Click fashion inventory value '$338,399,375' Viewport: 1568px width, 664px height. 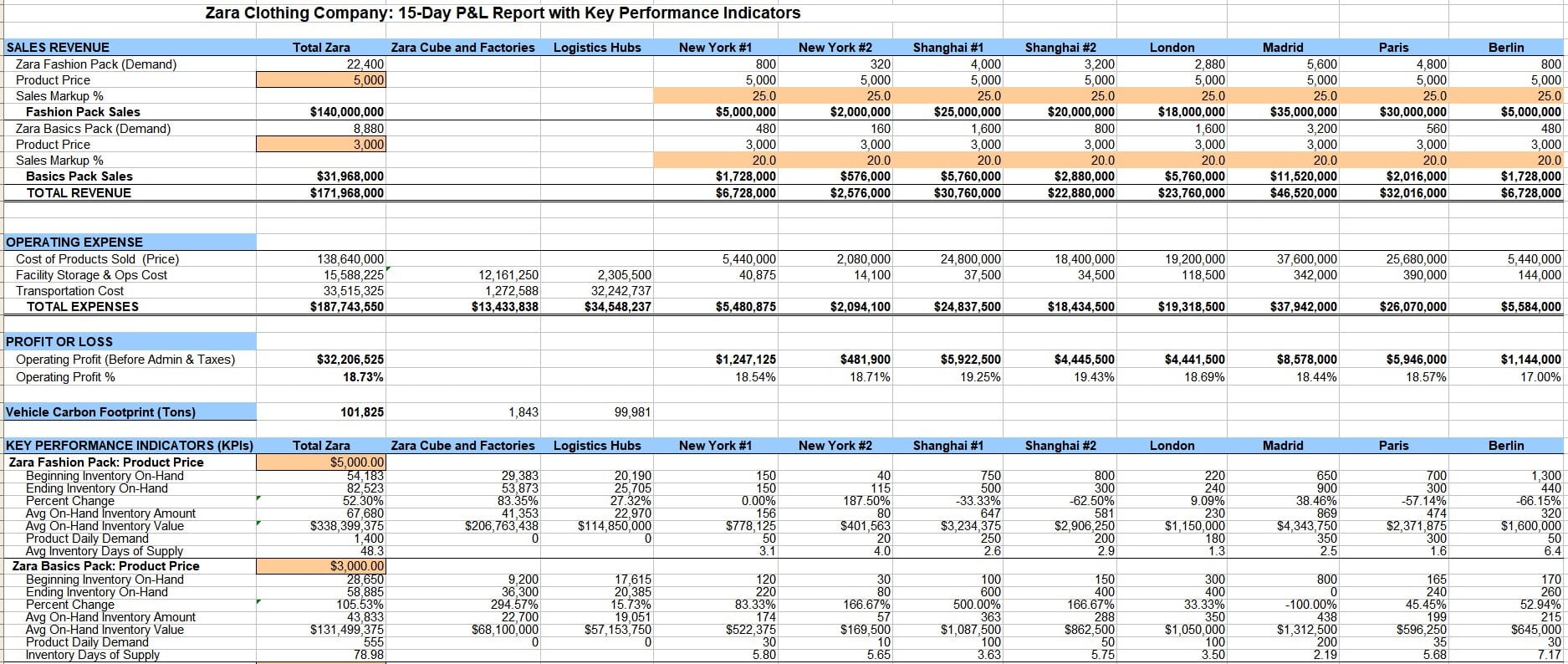point(347,526)
